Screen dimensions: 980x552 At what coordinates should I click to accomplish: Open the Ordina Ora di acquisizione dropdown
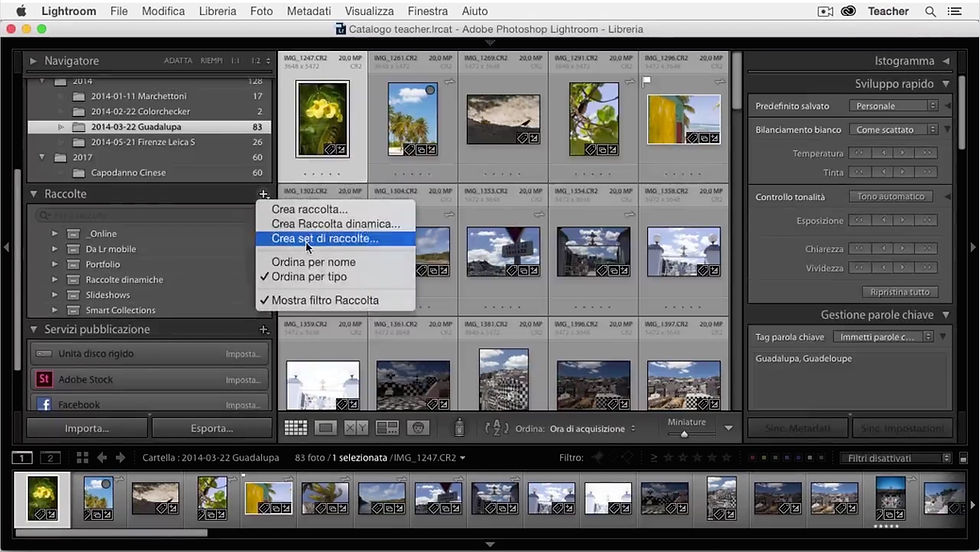pyautogui.click(x=592, y=429)
